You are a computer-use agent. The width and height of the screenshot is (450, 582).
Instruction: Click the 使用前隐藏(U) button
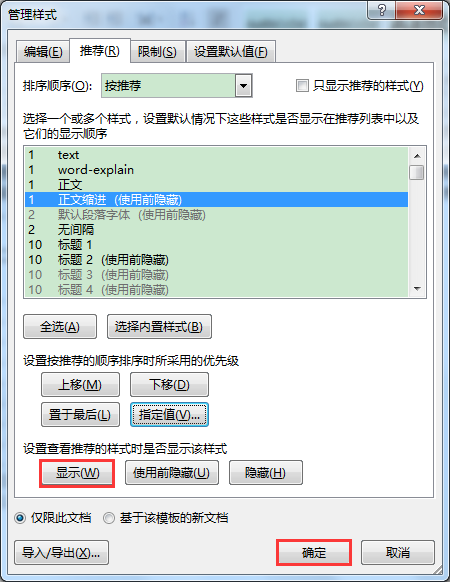172,473
